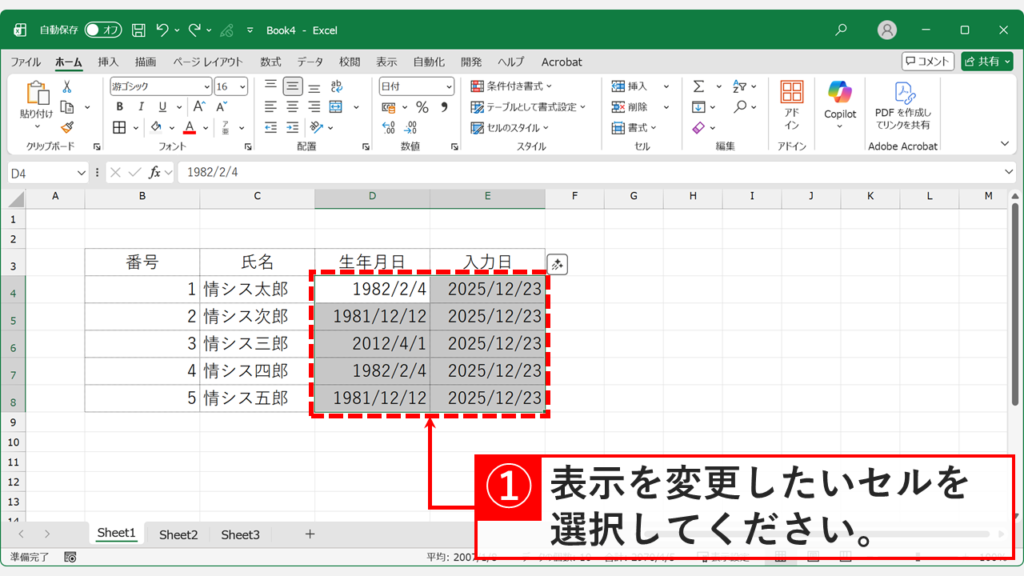Expand the font size dropdown
The height and width of the screenshot is (576, 1024).
[241, 86]
